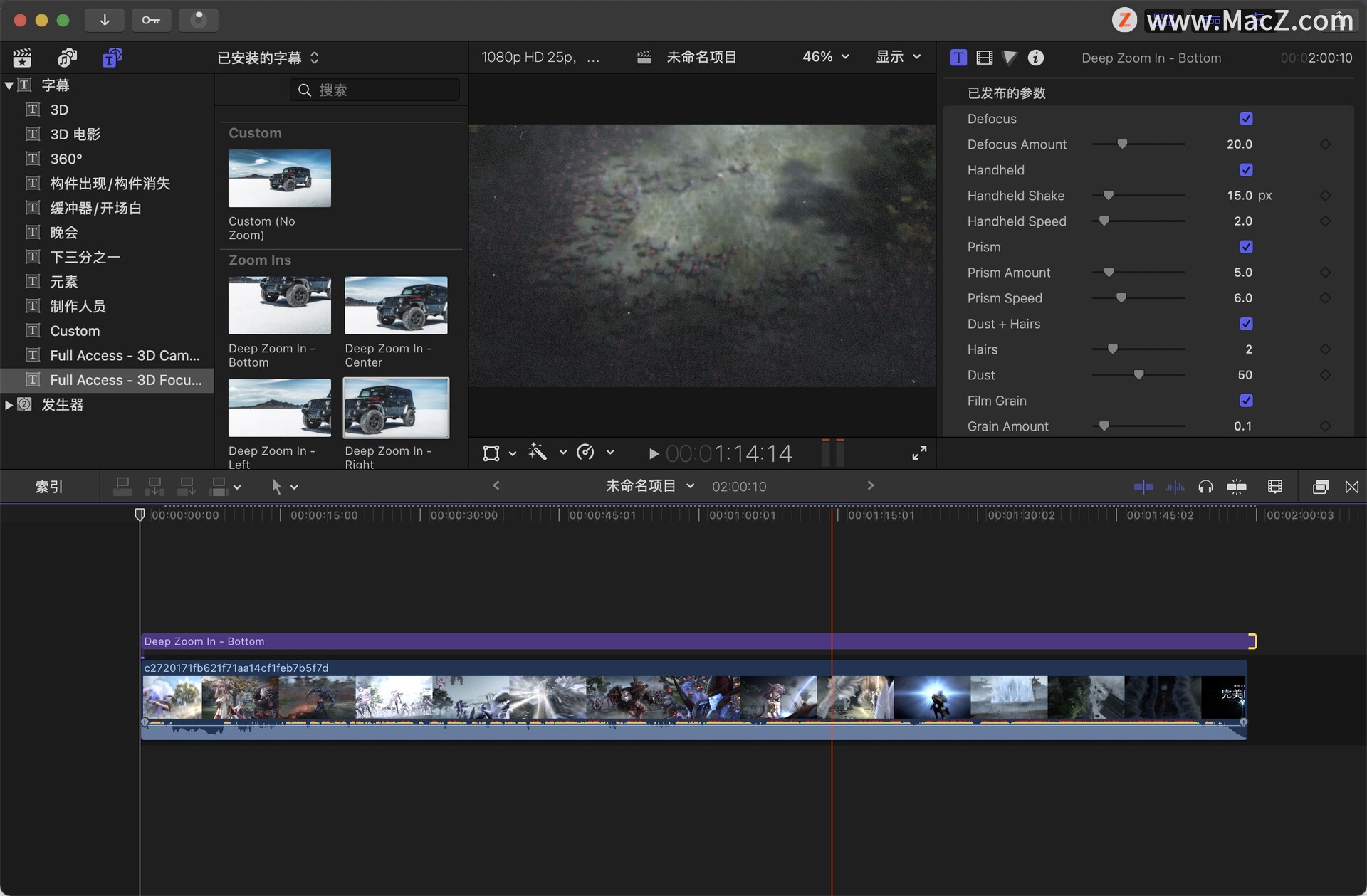
Task: Uncheck the Defocus checkbox
Action: (x=1246, y=119)
